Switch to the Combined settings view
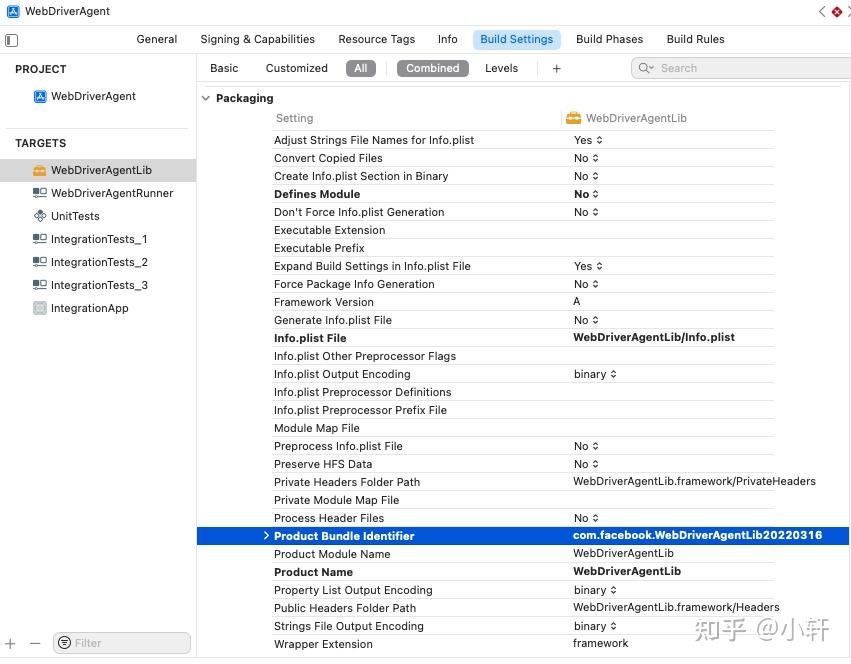The height and width of the screenshot is (664, 851). (x=432, y=67)
